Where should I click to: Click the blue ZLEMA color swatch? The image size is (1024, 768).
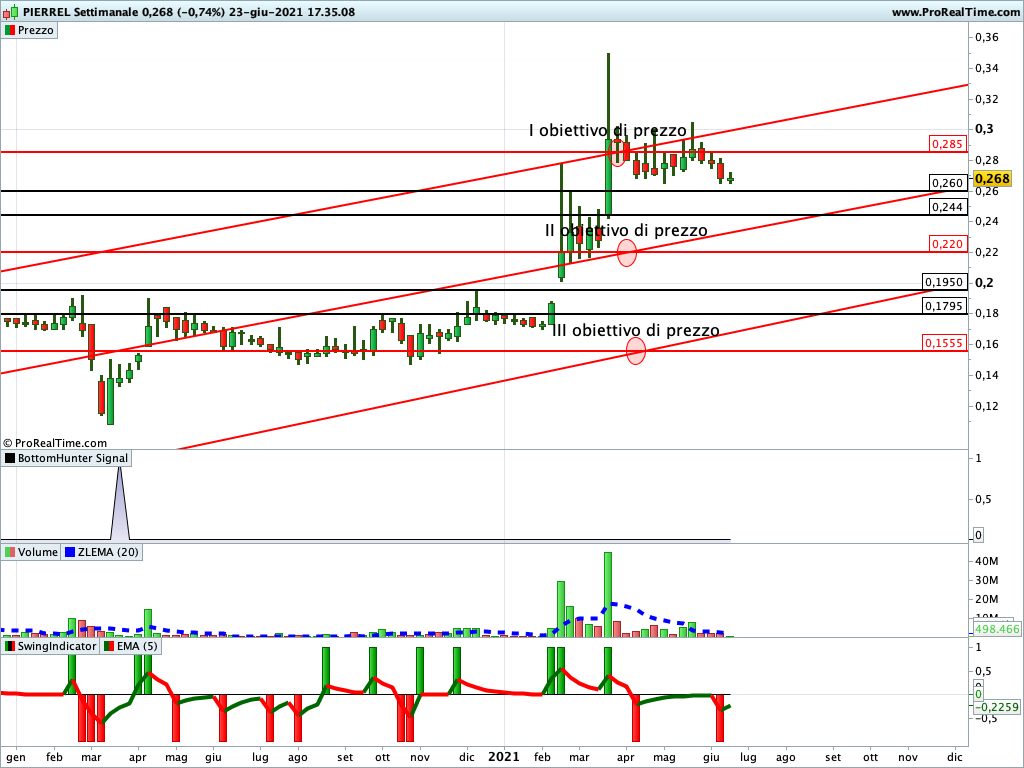[70, 552]
